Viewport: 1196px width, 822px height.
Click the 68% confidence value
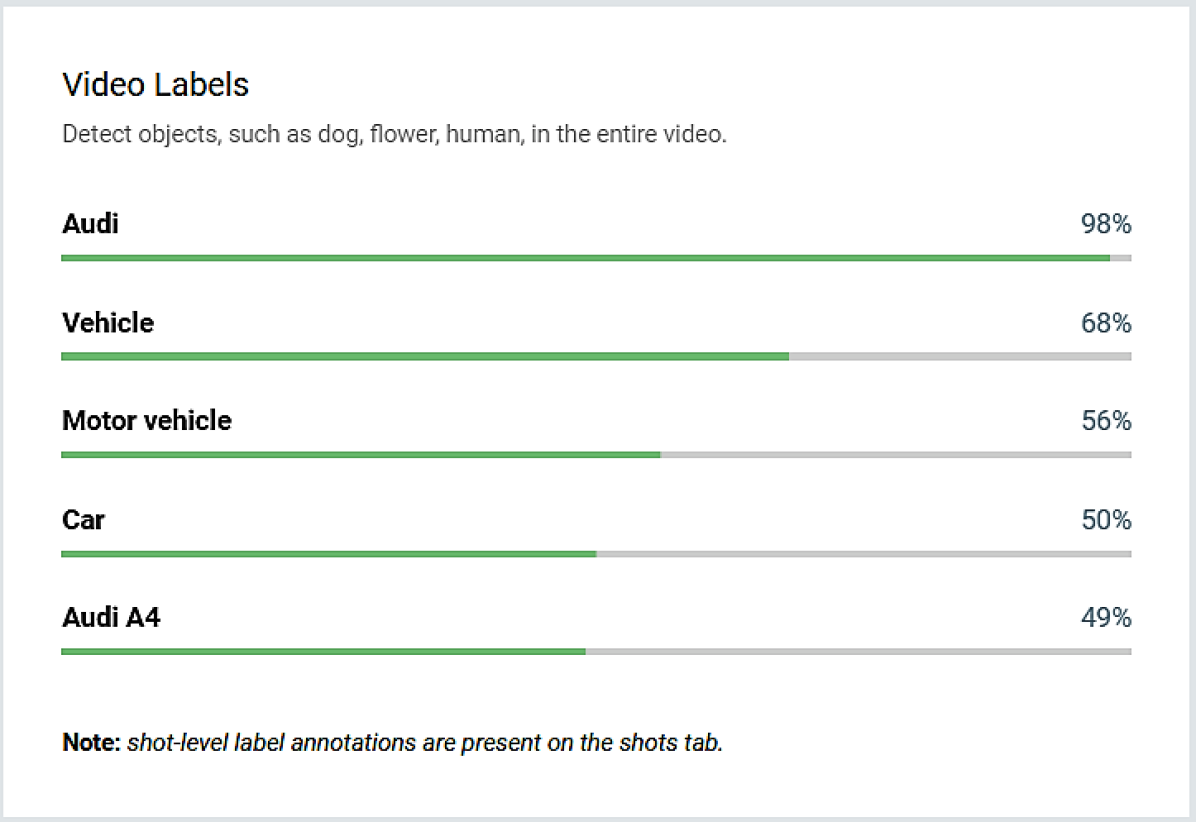click(x=1105, y=324)
